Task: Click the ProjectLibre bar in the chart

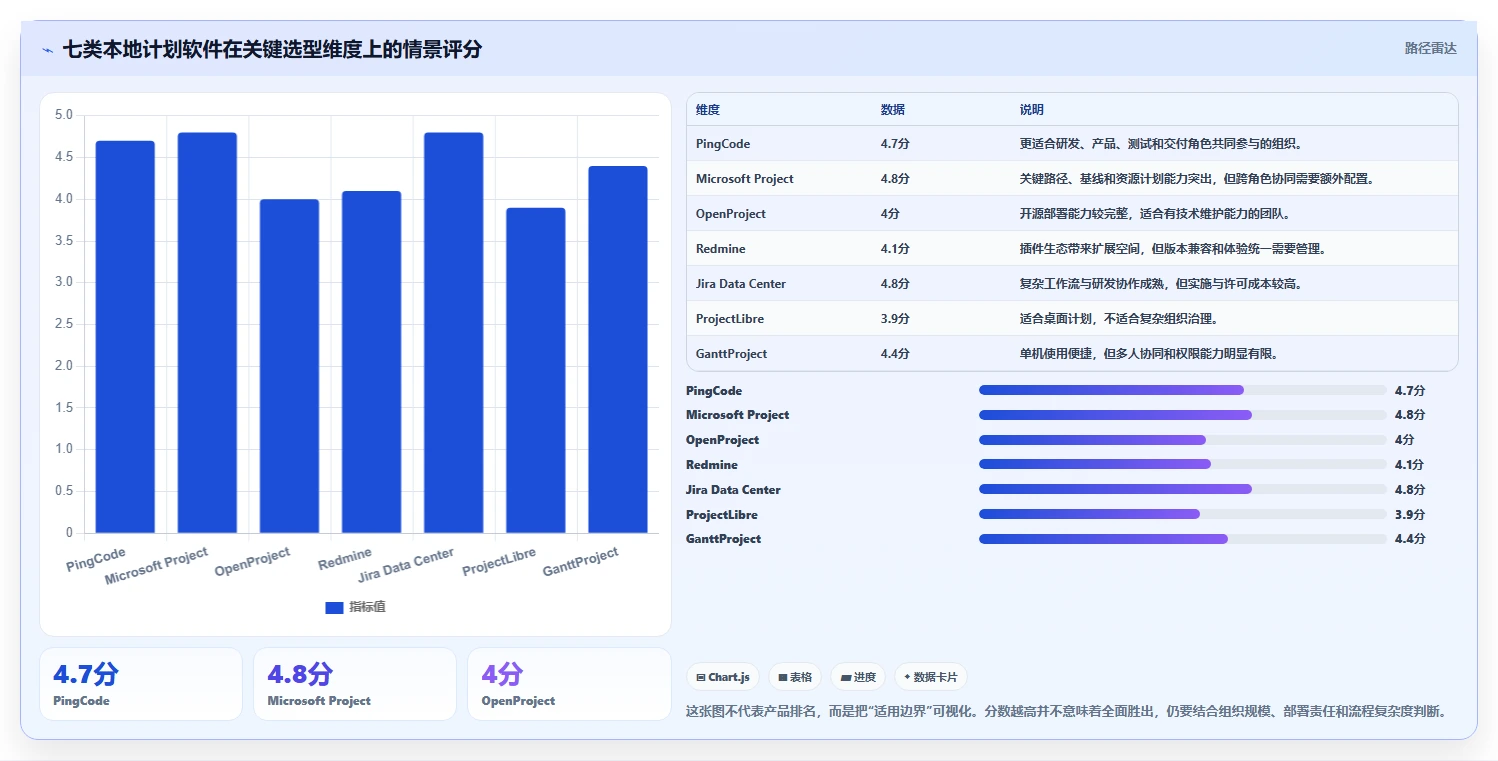Action: pos(535,370)
